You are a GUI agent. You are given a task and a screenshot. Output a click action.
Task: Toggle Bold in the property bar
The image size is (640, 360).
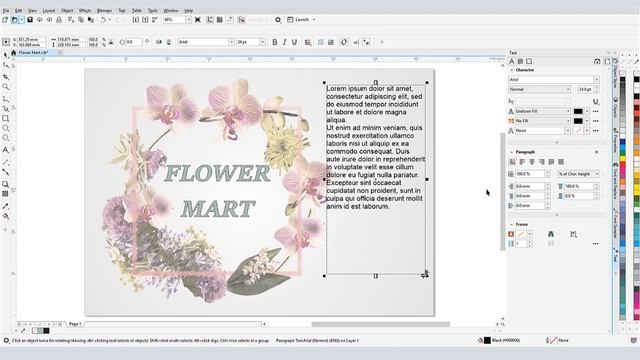[x=275, y=42]
